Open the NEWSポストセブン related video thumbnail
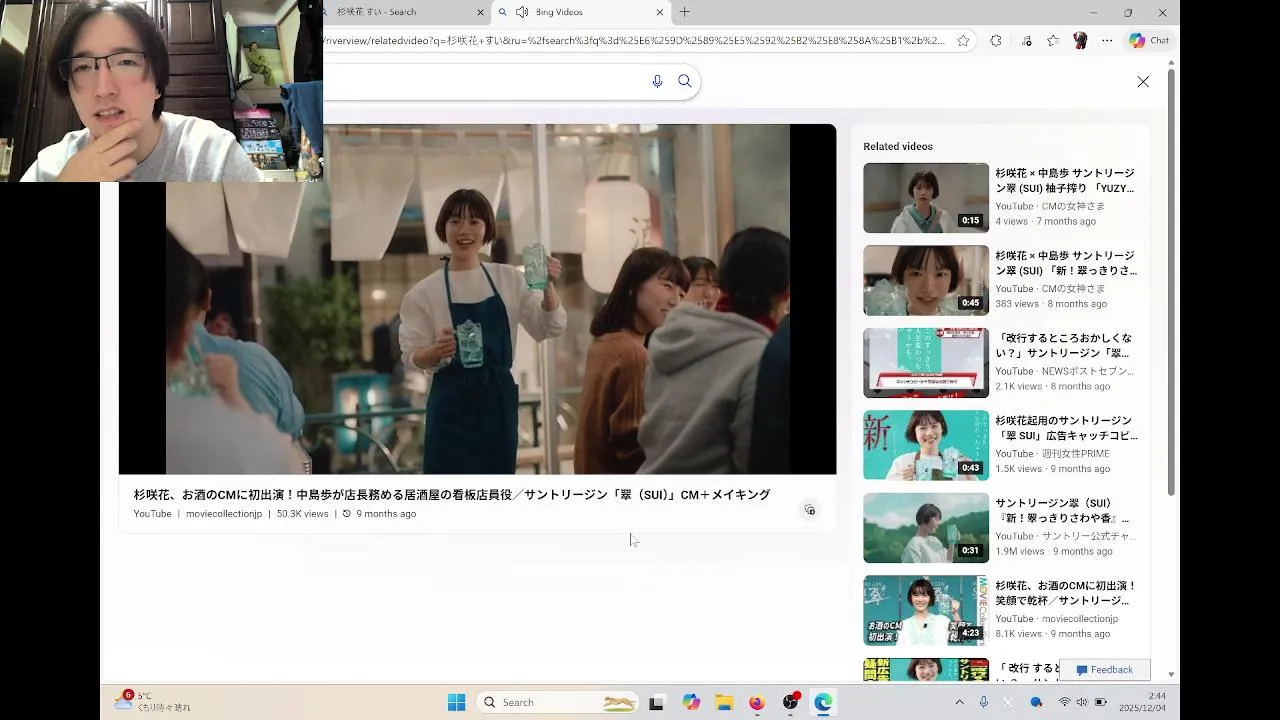 point(926,363)
